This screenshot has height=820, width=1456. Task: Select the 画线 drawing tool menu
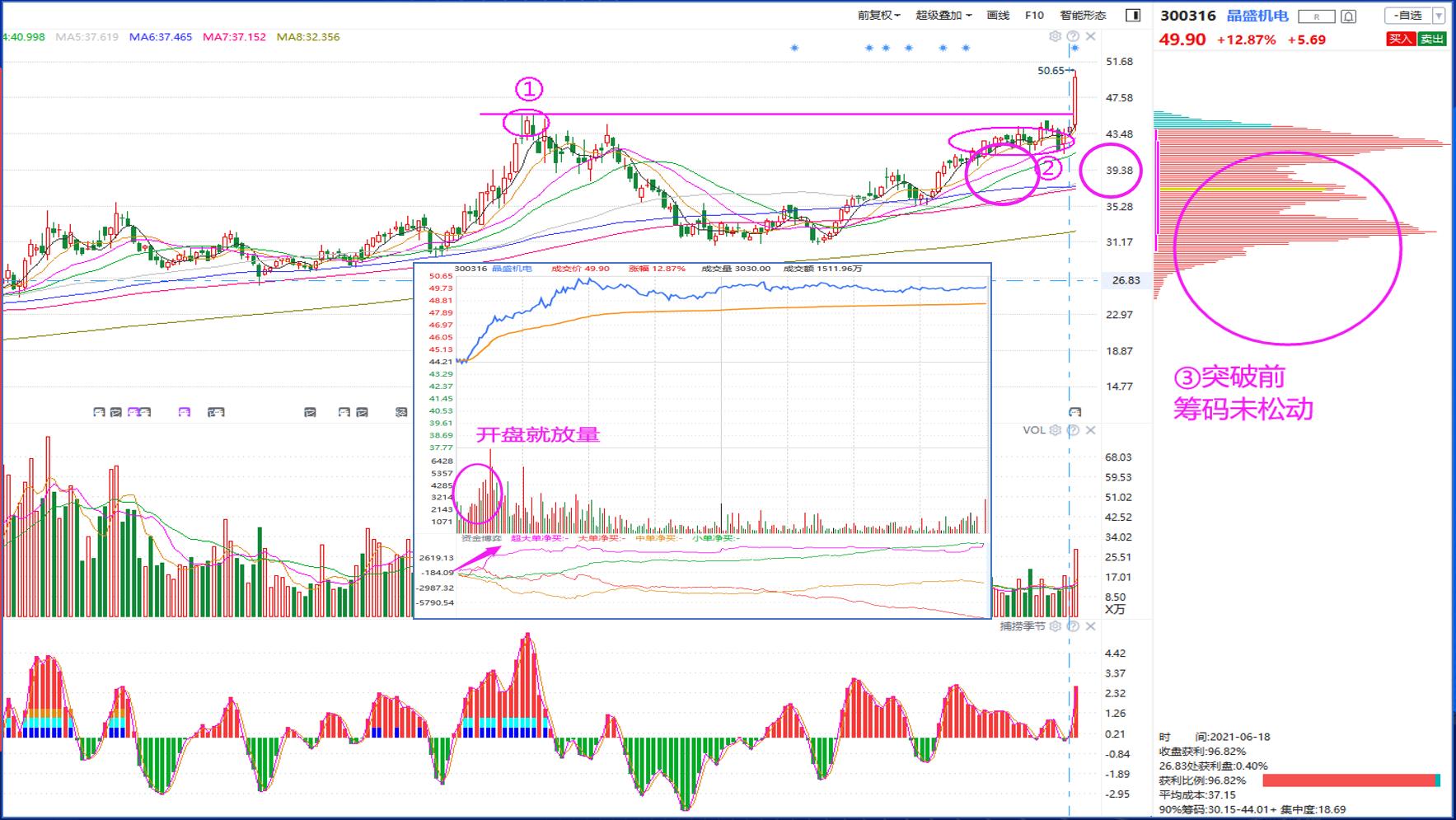[998, 15]
